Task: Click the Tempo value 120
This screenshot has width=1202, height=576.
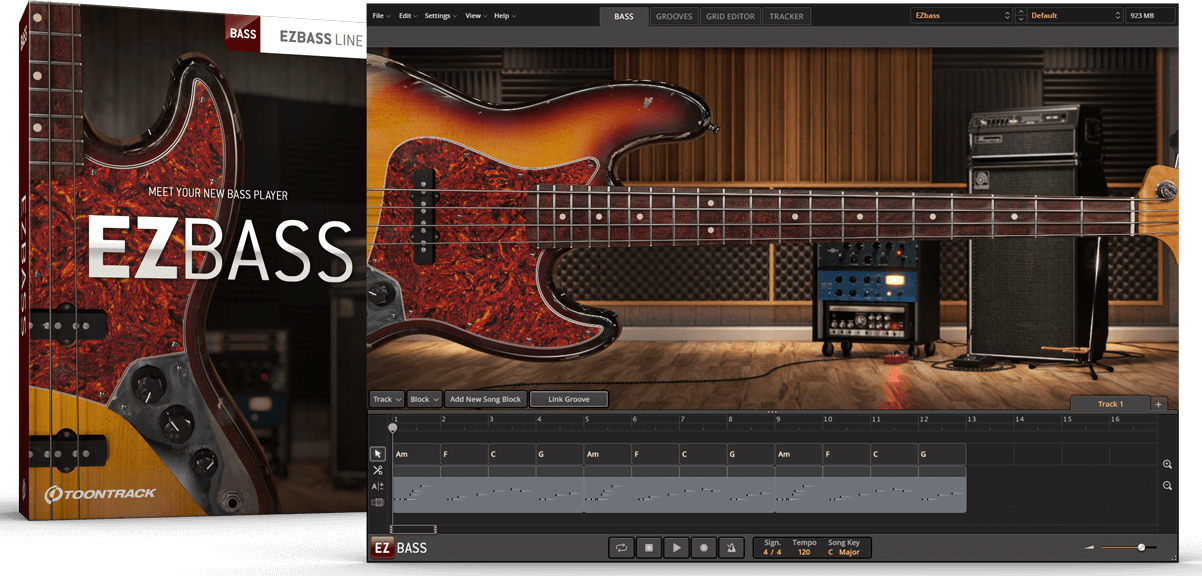Action: pos(804,552)
